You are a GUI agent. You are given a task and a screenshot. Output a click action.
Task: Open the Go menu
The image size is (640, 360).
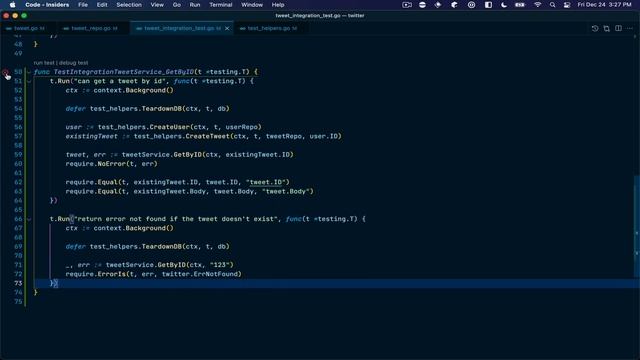coord(176,5)
